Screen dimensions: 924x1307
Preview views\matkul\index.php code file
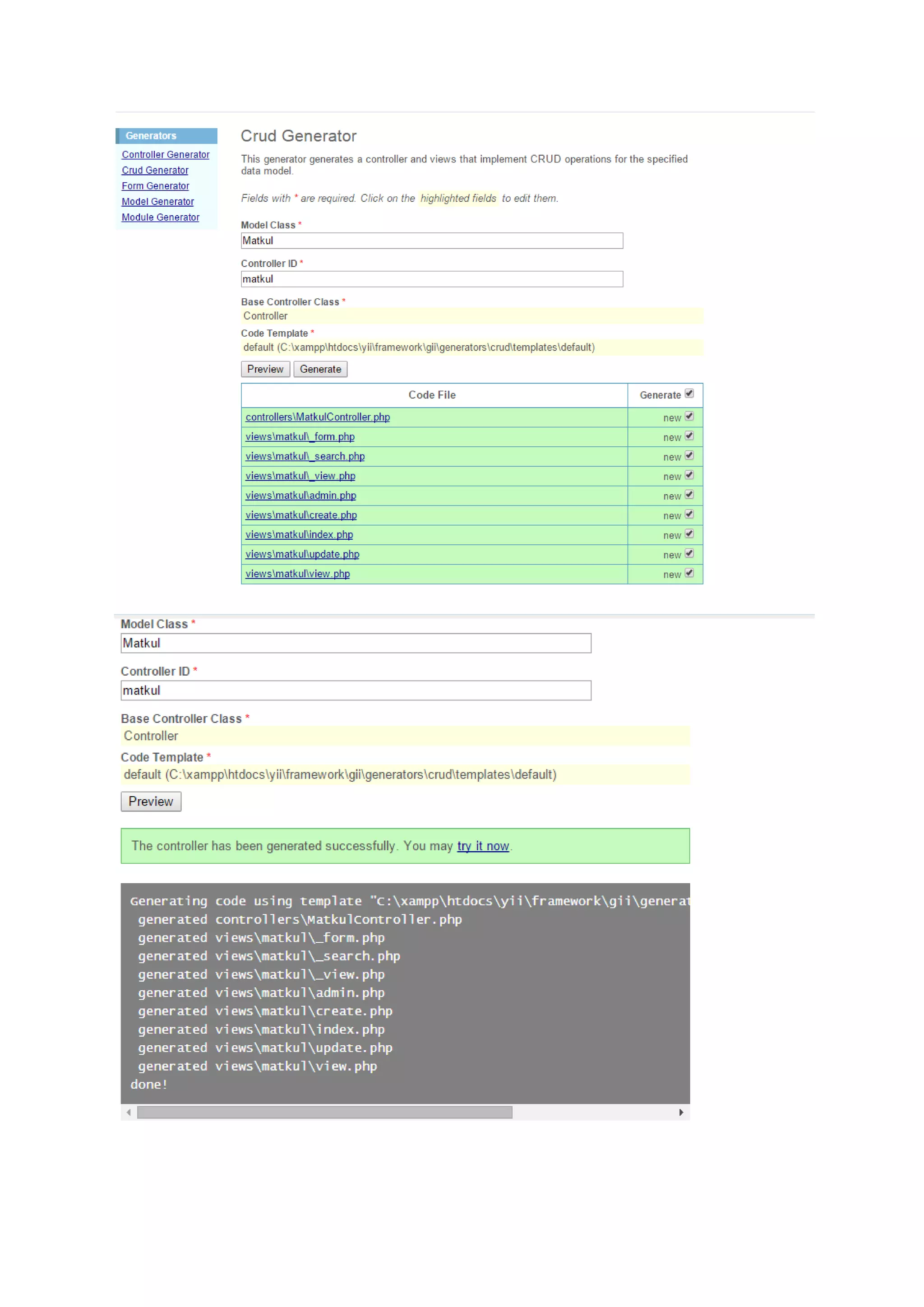[x=299, y=534]
